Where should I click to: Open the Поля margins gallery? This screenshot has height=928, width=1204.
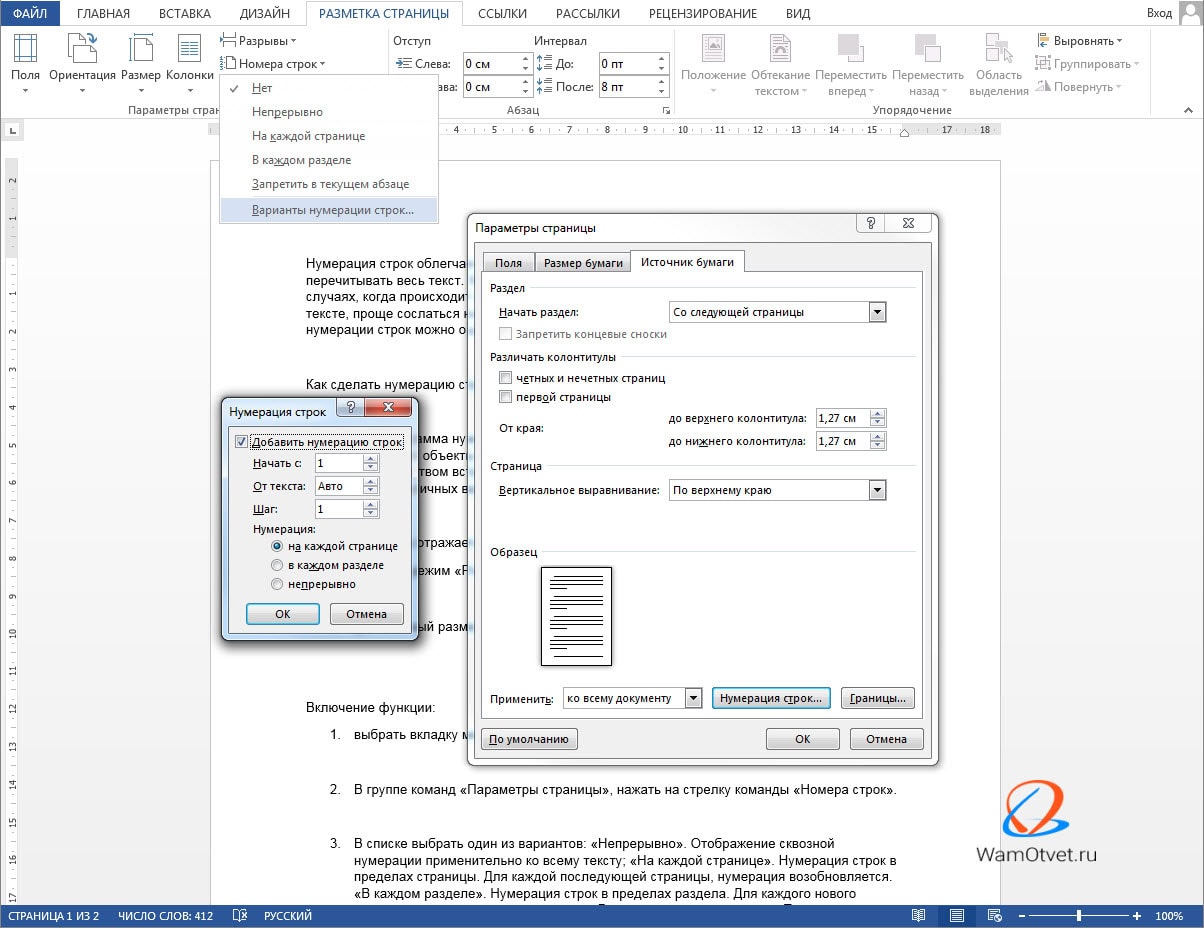(x=25, y=61)
